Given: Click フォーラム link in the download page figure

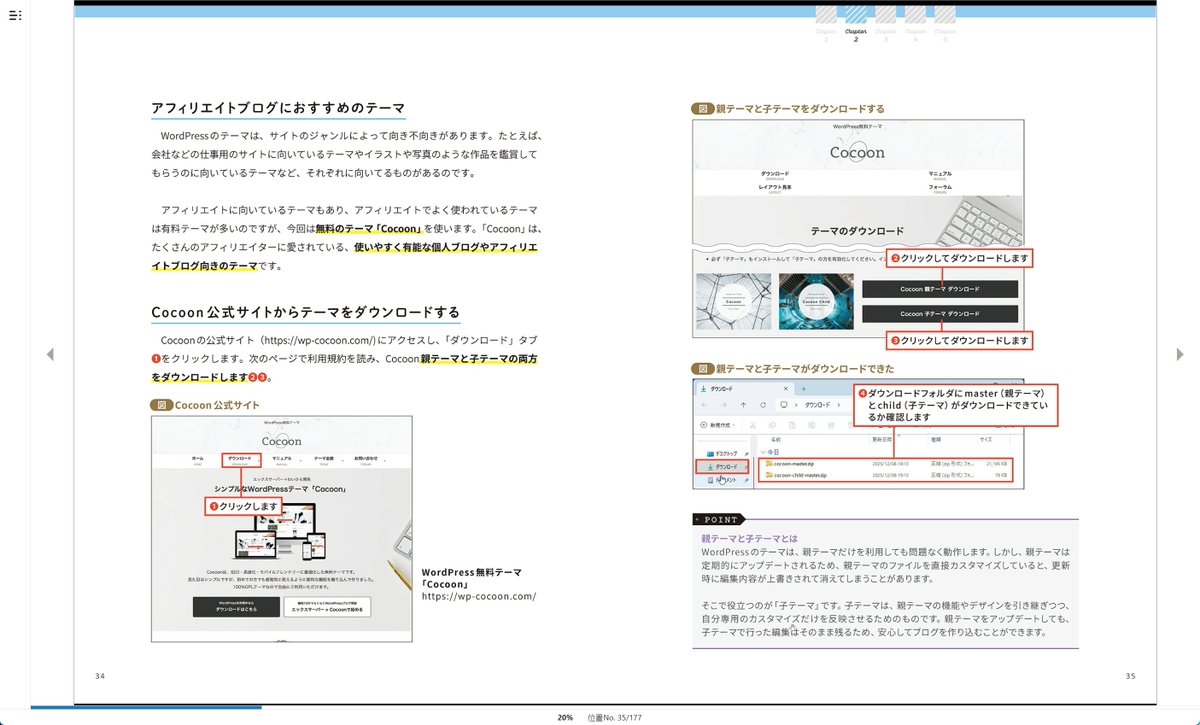Looking at the screenshot, I should (939, 188).
